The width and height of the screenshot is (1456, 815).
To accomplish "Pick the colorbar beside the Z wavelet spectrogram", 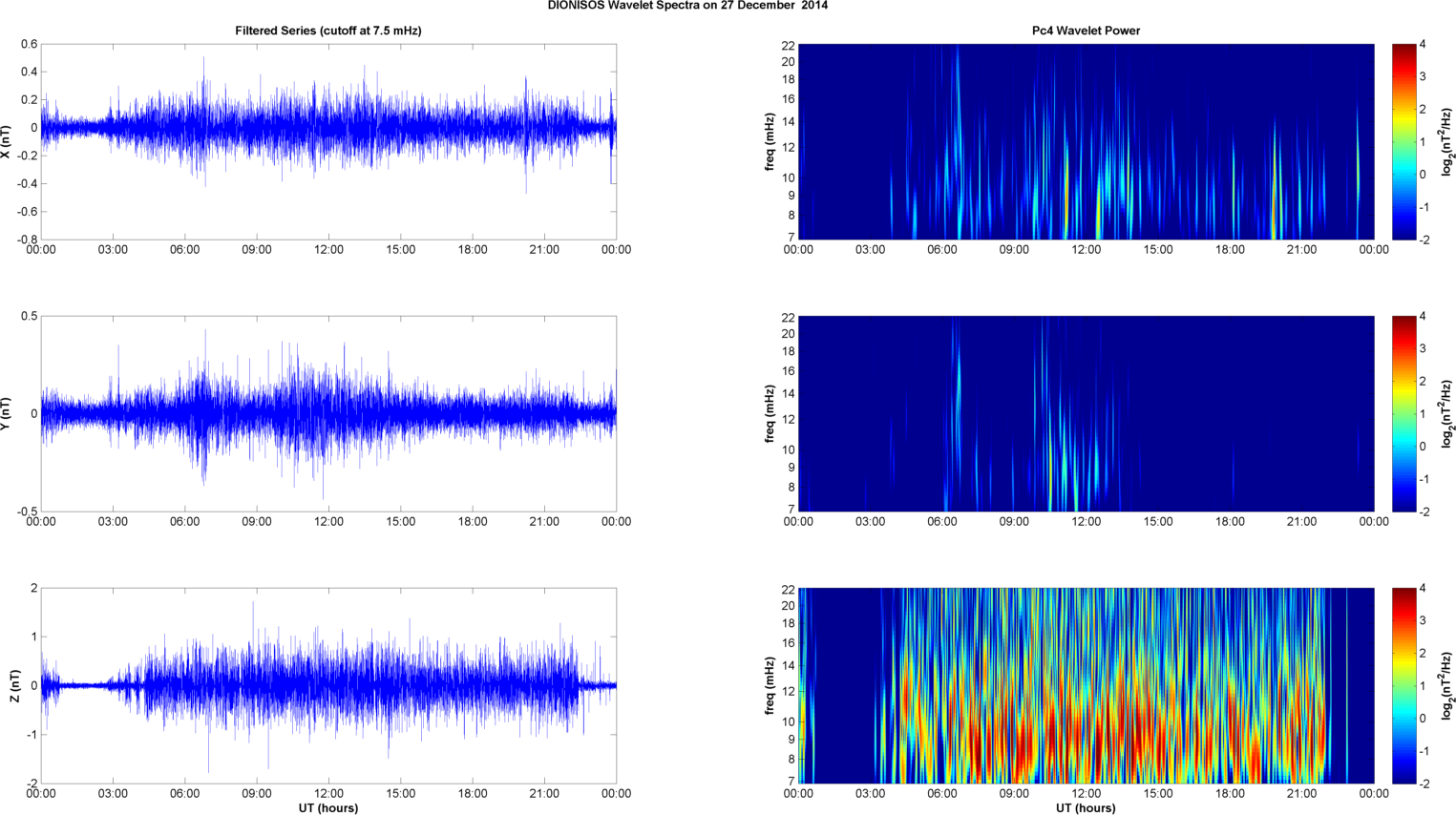I will click(x=1403, y=686).
